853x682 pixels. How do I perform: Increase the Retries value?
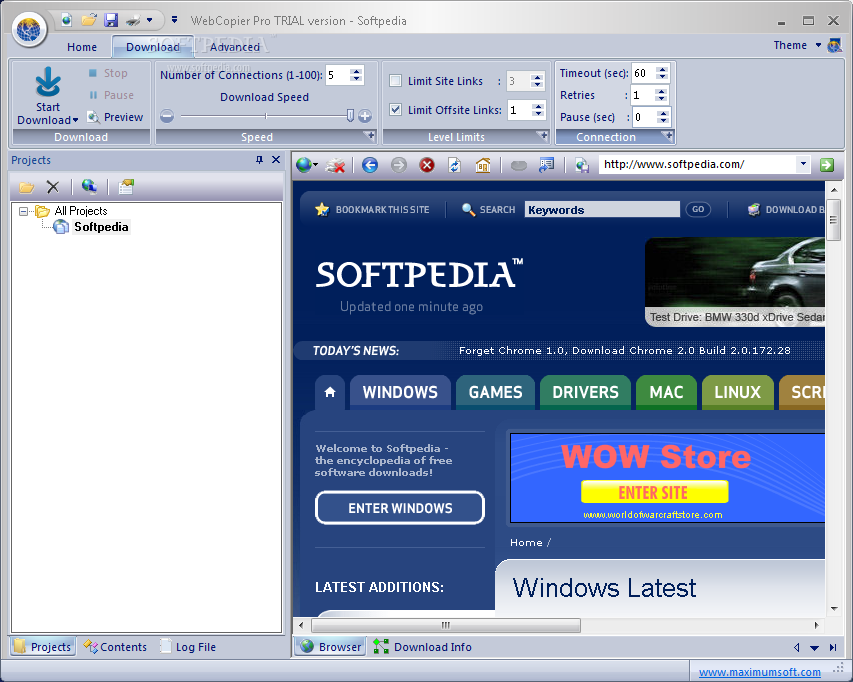pyautogui.click(x=662, y=91)
